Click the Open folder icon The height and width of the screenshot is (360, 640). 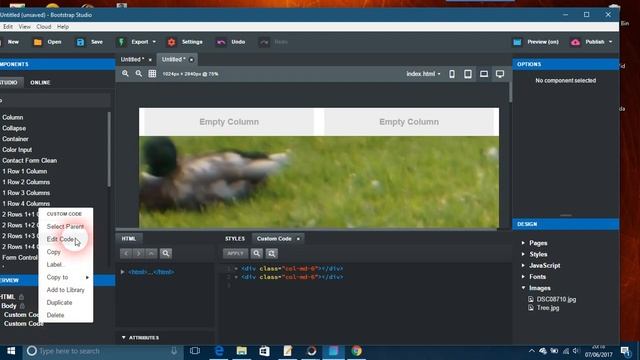tap(38, 42)
